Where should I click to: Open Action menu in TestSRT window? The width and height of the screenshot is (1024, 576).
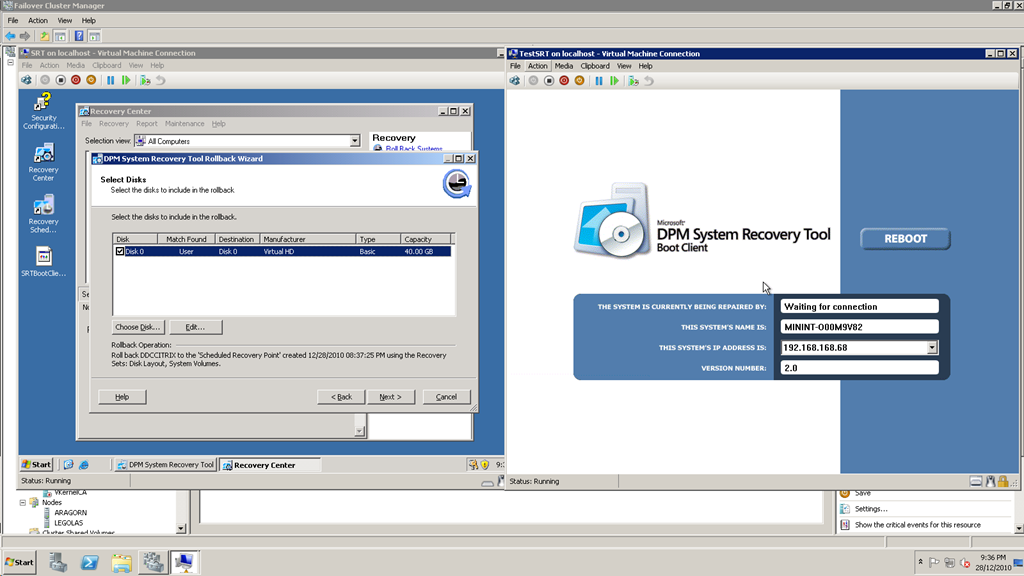tap(537, 66)
